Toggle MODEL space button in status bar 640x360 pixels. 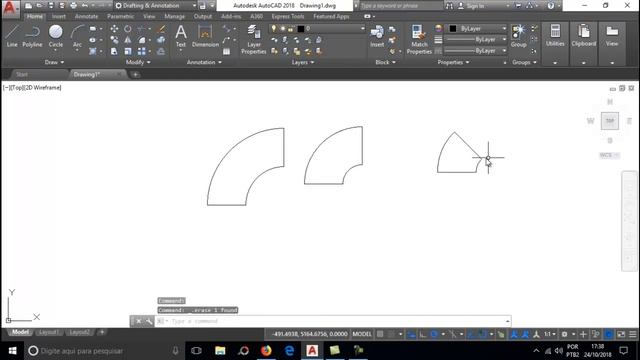click(362, 334)
